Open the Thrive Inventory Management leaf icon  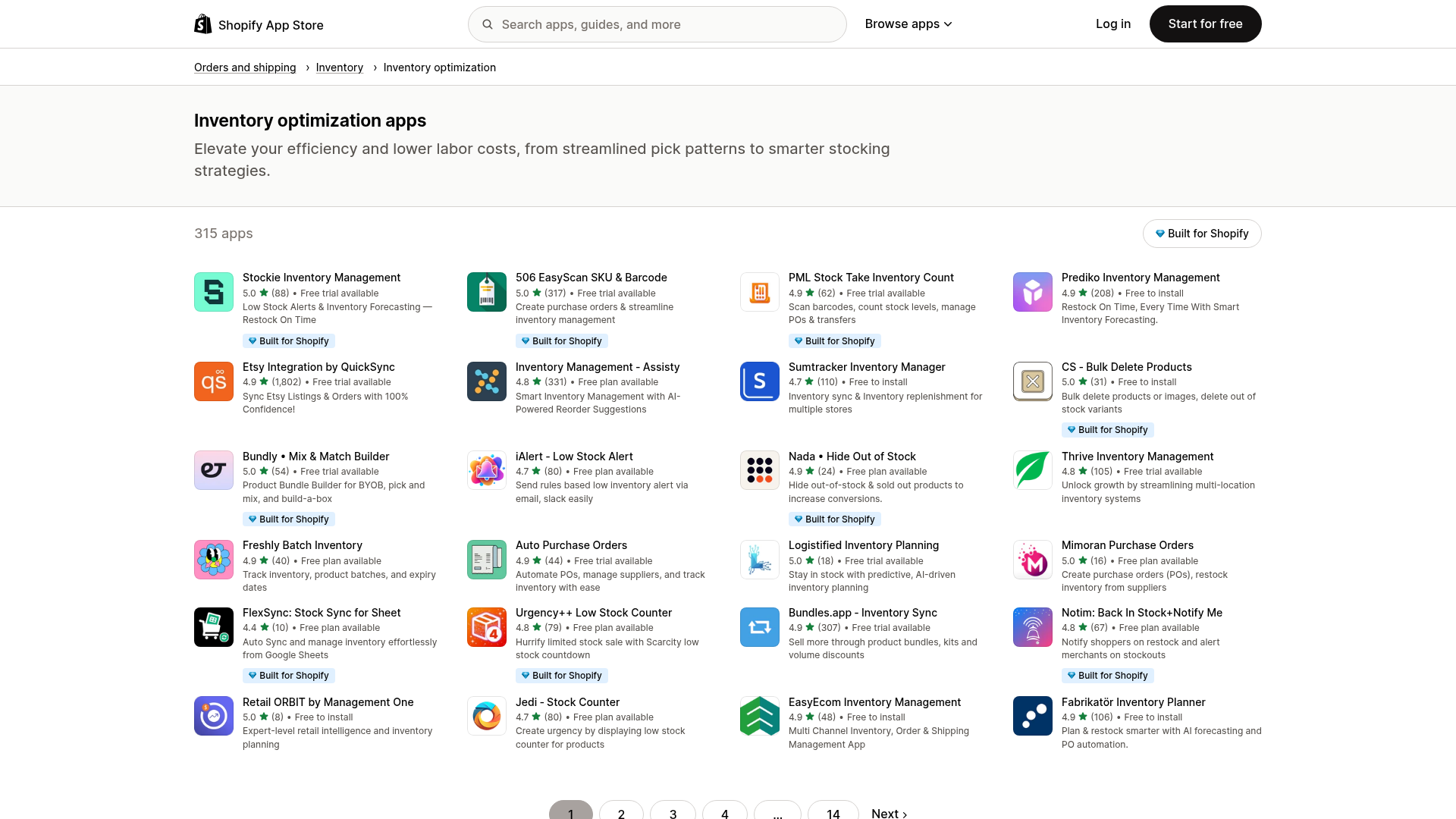[1033, 470]
